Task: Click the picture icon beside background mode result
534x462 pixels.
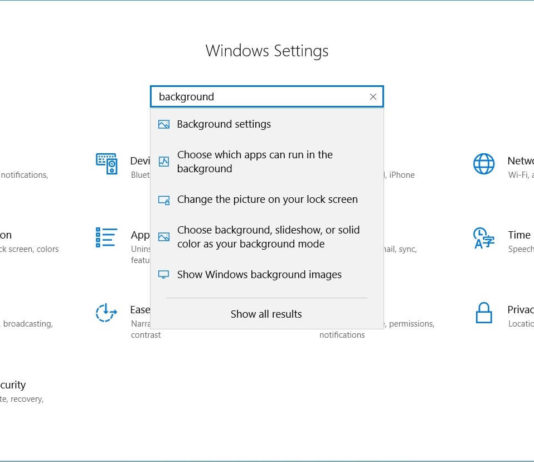Action: pos(164,237)
